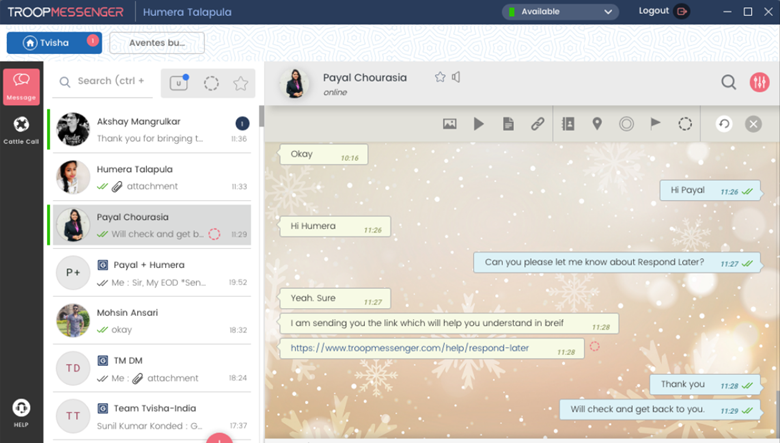The width and height of the screenshot is (780, 443).
Task: Mute notifications for Payal Chourasia
Action: click(456, 77)
